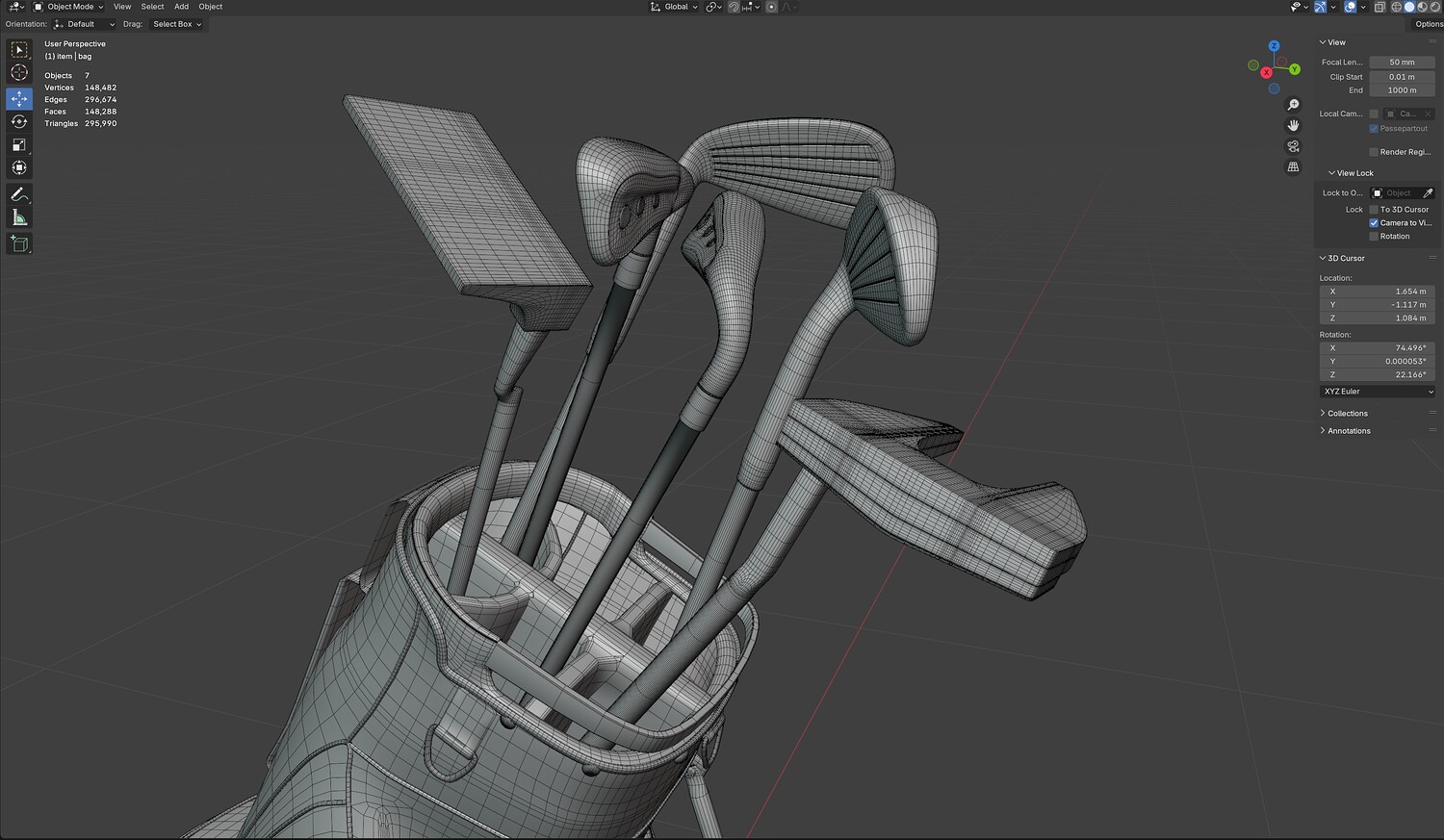The height and width of the screenshot is (840, 1444).
Task: Choose the Measure tool
Action: click(19, 218)
